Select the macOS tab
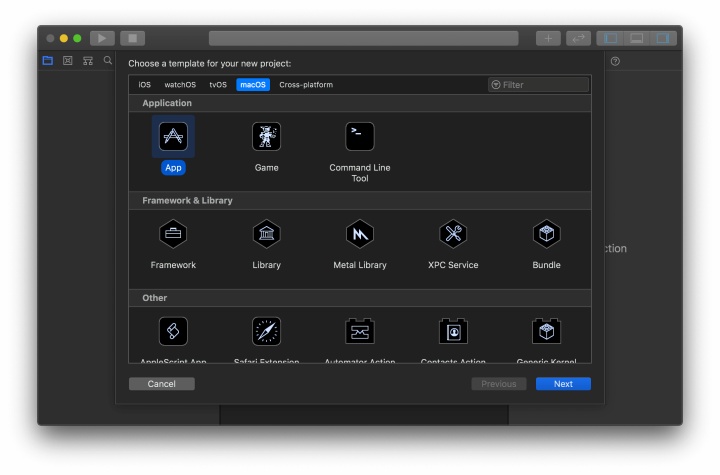 [253, 85]
